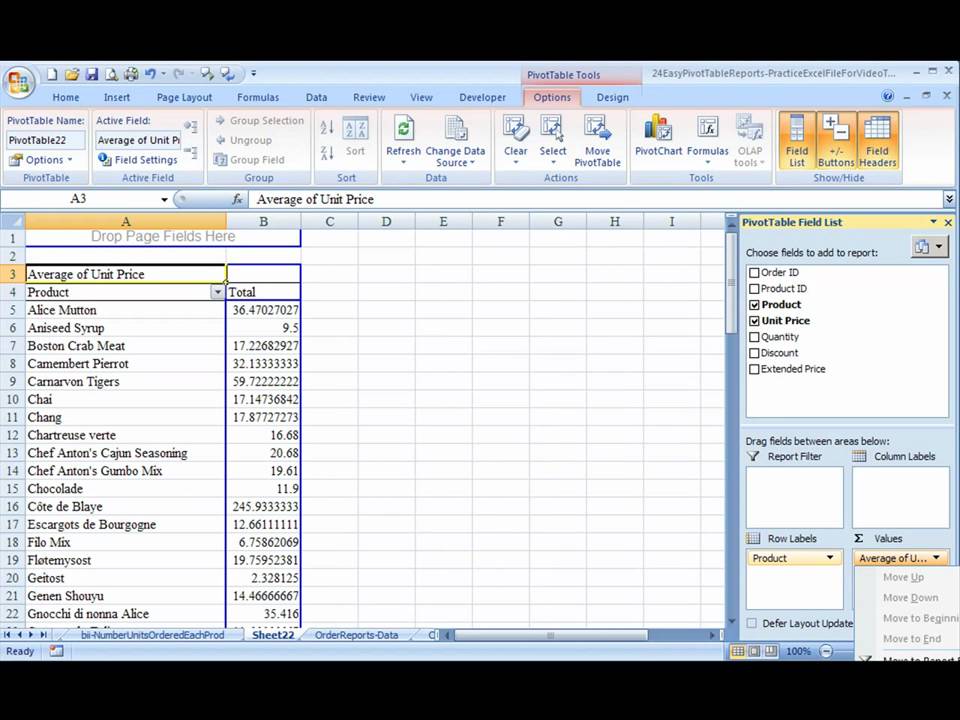This screenshot has width=960, height=720.
Task: Click the fx insert function icon
Action: [238, 199]
